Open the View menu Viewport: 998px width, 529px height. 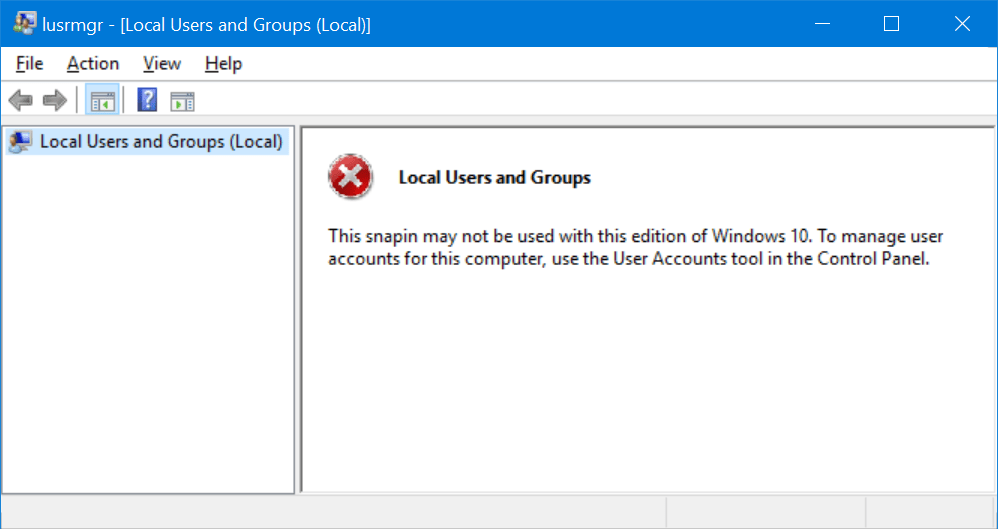tap(162, 64)
